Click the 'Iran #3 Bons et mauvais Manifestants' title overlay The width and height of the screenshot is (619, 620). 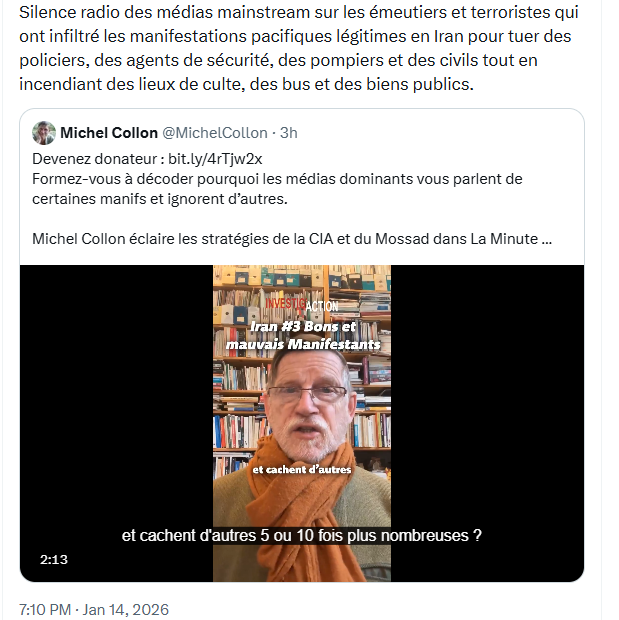[303, 335]
